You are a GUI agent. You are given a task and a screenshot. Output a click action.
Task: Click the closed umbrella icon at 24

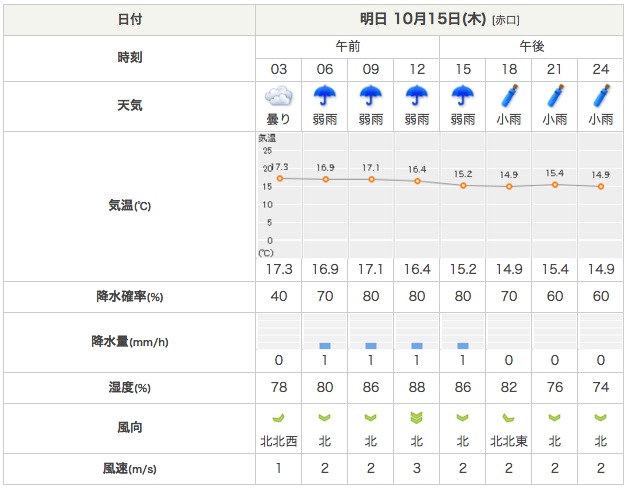click(x=601, y=96)
